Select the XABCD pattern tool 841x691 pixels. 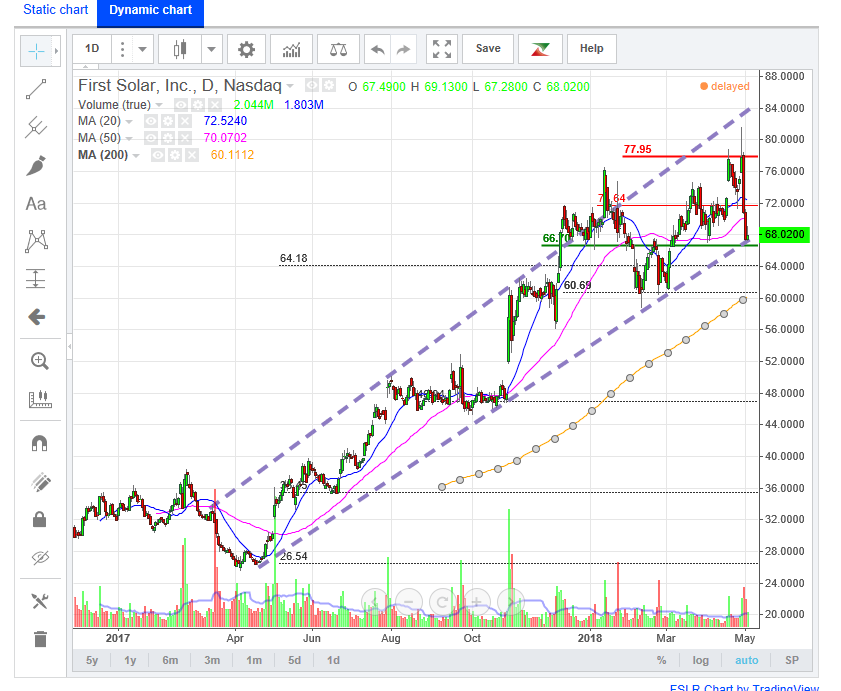36,241
